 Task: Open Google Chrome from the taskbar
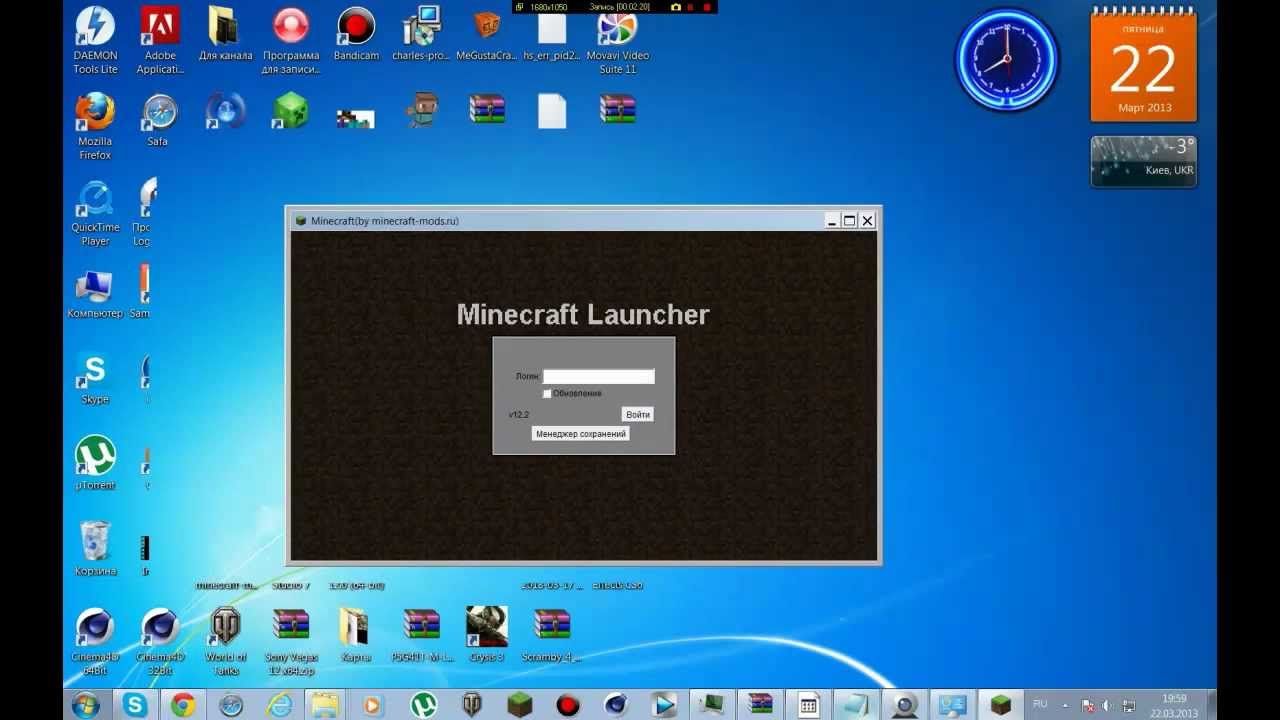pos(182,705)
